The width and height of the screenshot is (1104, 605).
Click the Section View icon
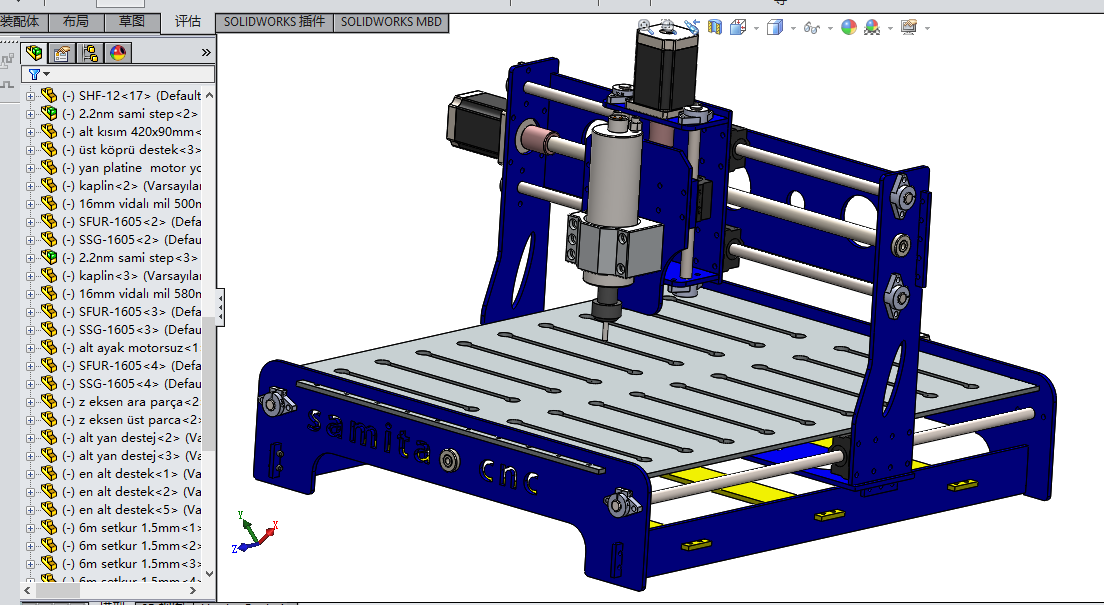[x=715, y=27]
